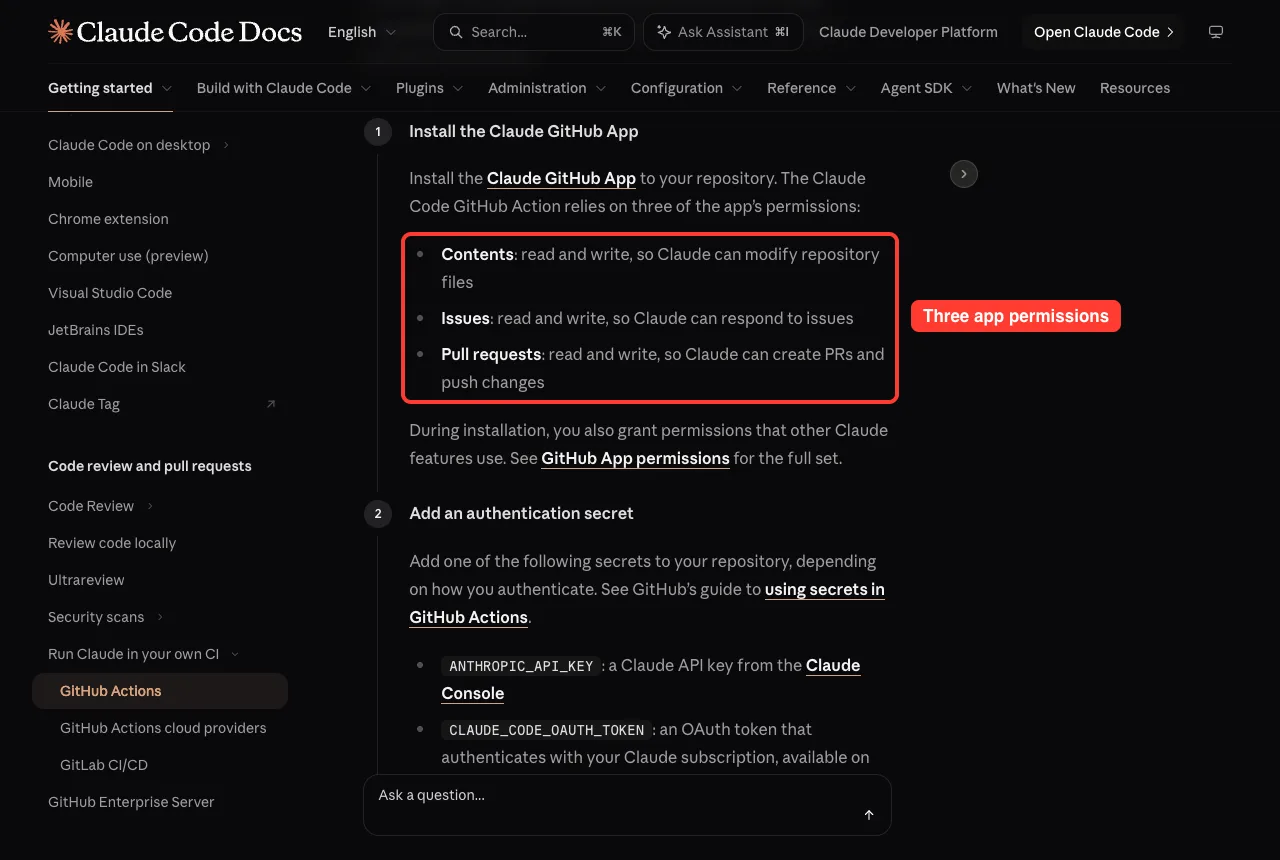The height and width of the screenshot is (860, 1280).
Task: Open the Resources nav item
Action: 1135,88
